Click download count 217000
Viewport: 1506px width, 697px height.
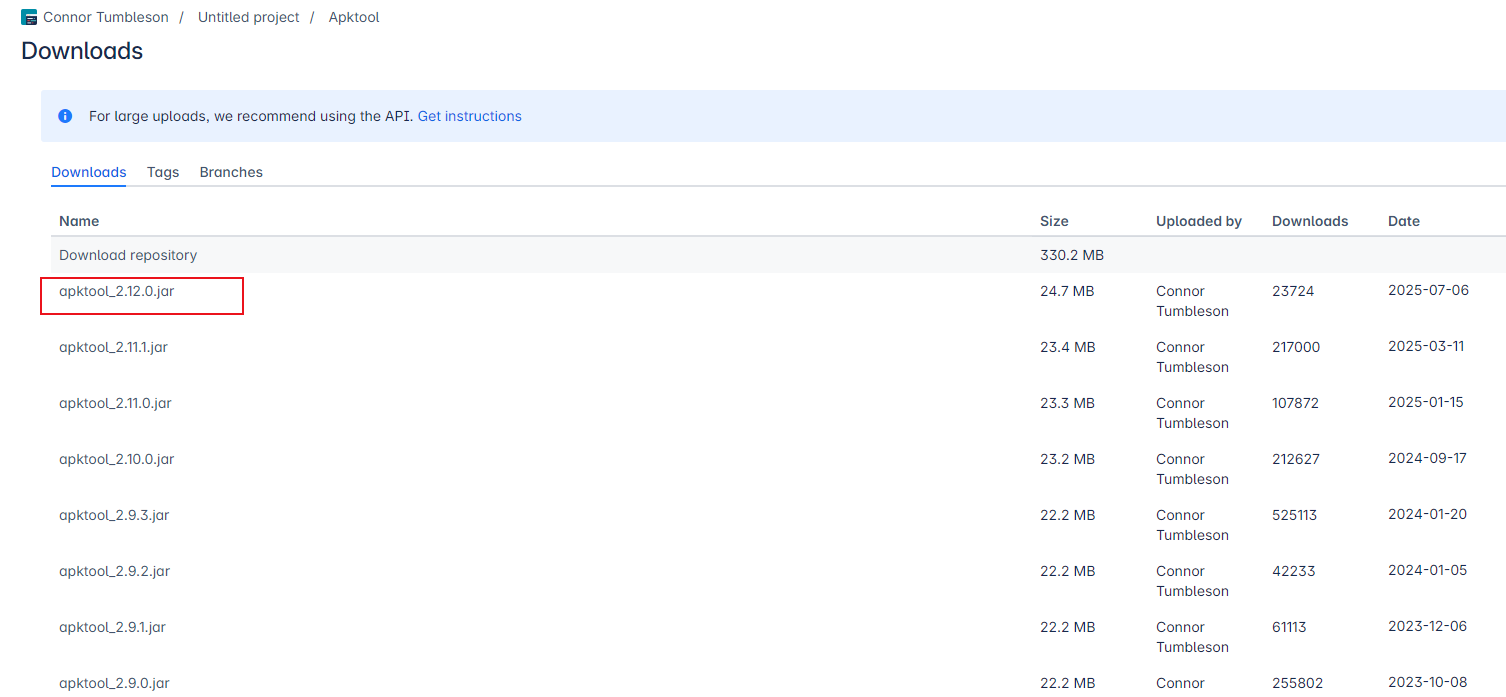click(1296, 347)
